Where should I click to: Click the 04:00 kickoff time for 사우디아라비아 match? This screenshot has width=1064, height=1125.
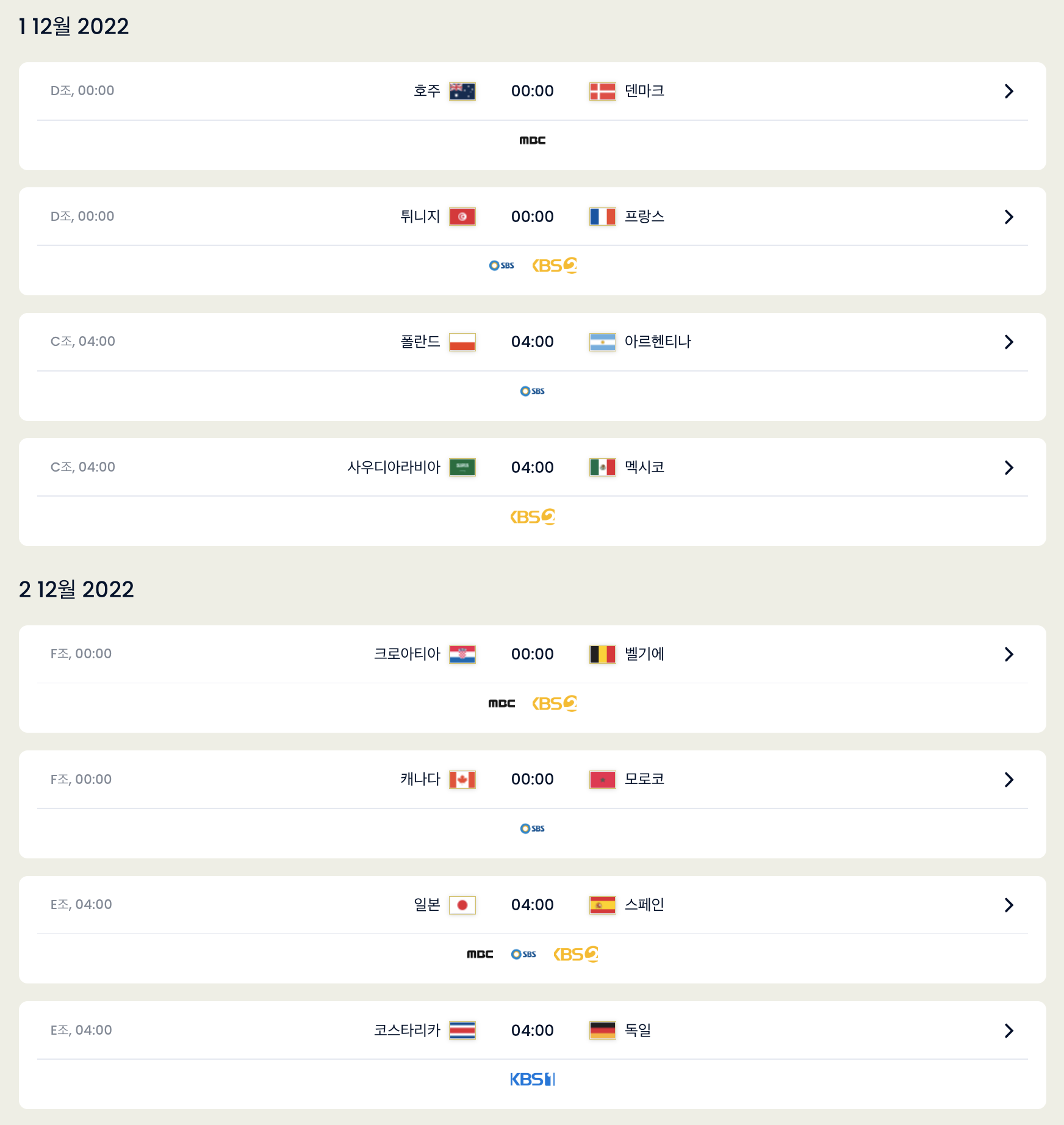click(x=532, y=467)
